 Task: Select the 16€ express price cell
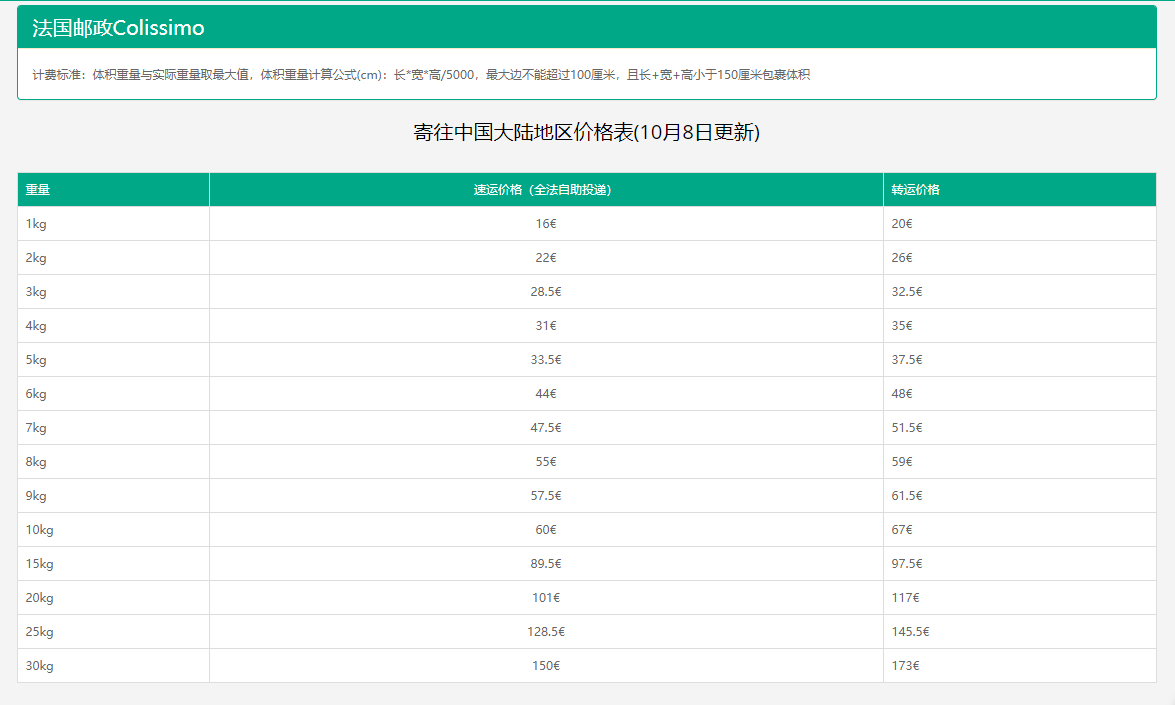tap(546, 223)
